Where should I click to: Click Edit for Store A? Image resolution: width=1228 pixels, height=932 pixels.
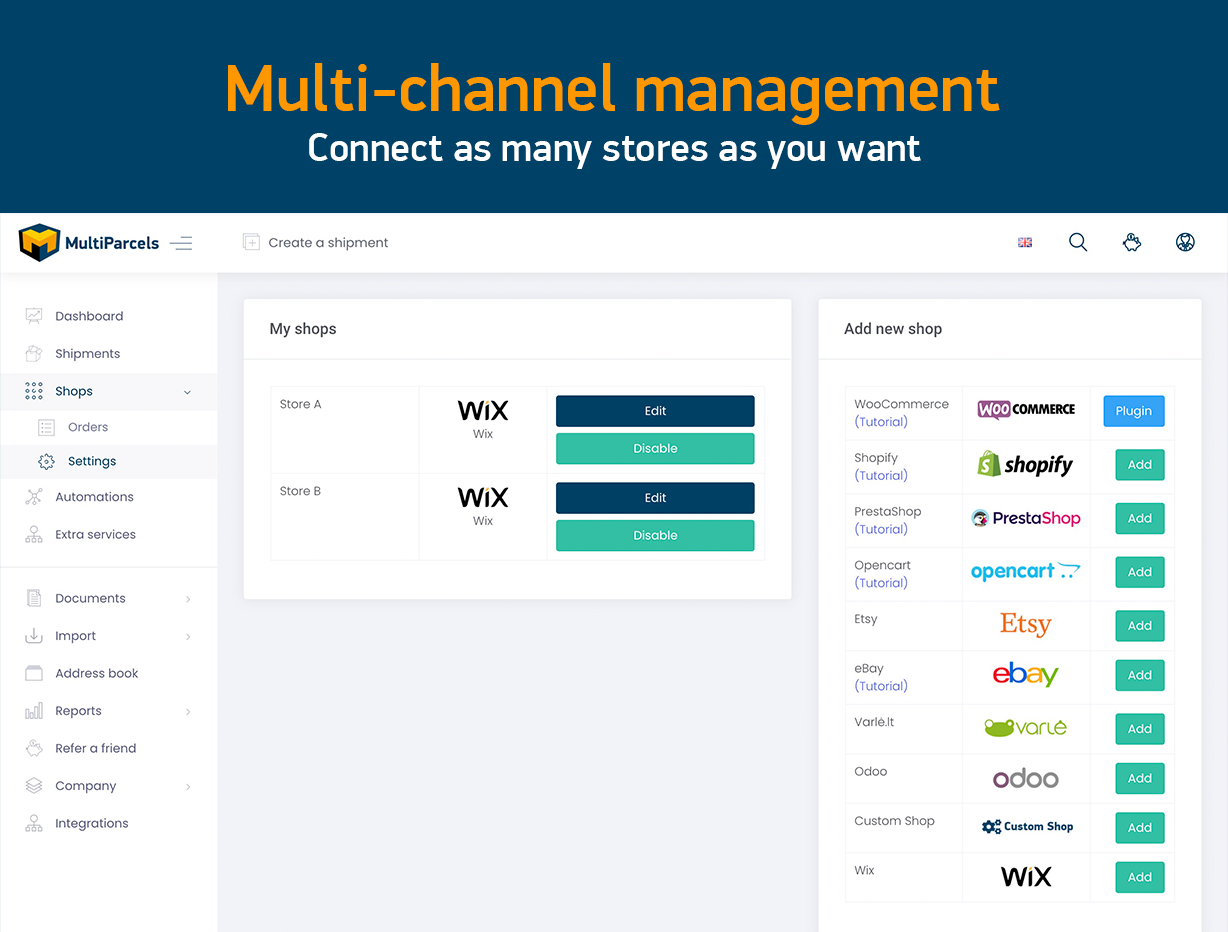click(655, 411)
